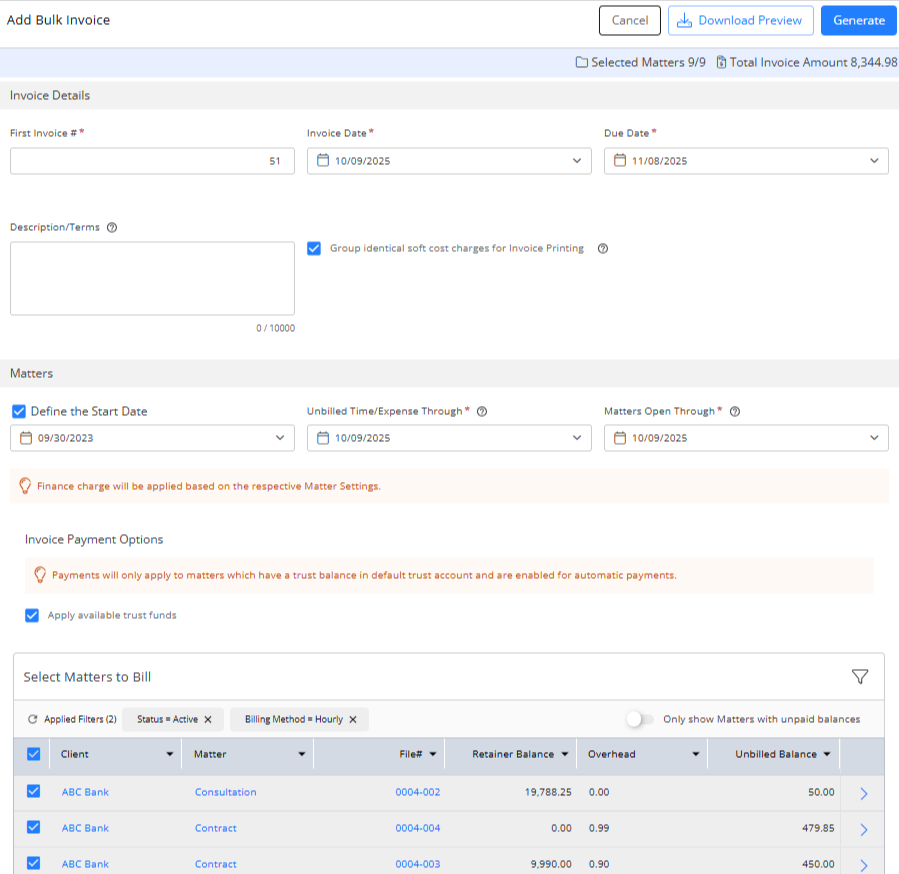The width and height of the screenshot is (899, 874).
Task: Reset applied filters using the refresh icon
Action: (x=32, y=719)
